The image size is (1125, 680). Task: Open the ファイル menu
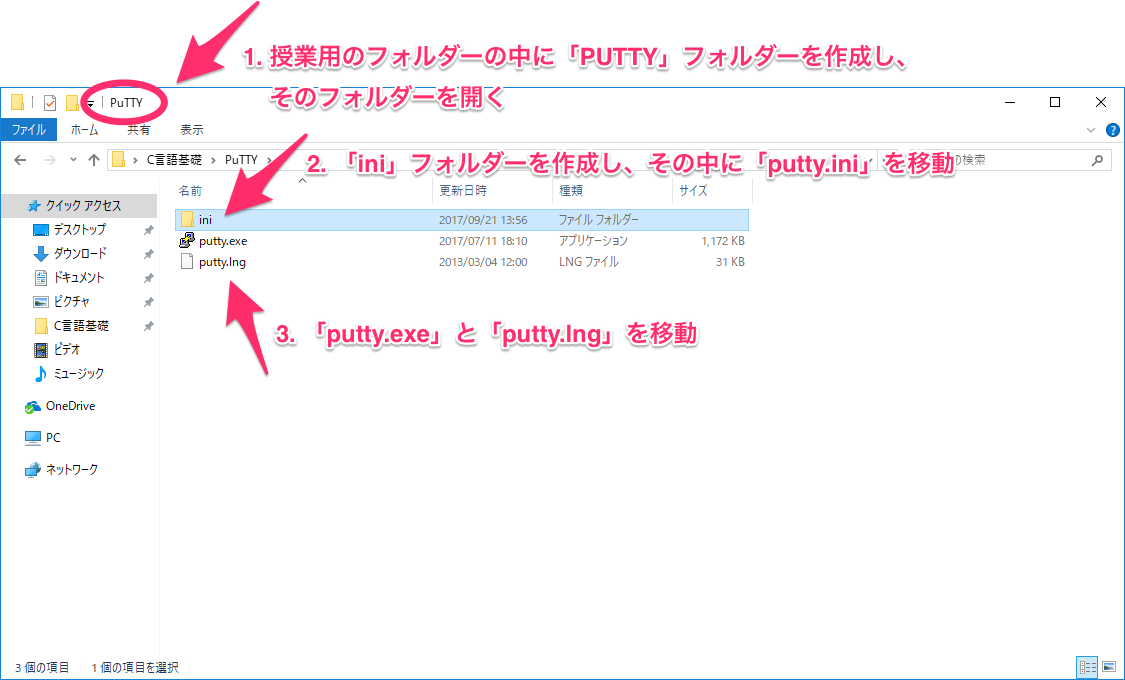[x=29, y=129]
